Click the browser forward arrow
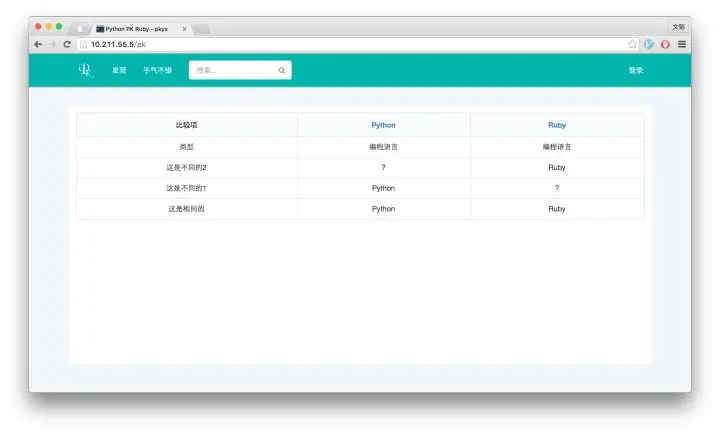This screenshot has height=434, width=720. point(52,44)
